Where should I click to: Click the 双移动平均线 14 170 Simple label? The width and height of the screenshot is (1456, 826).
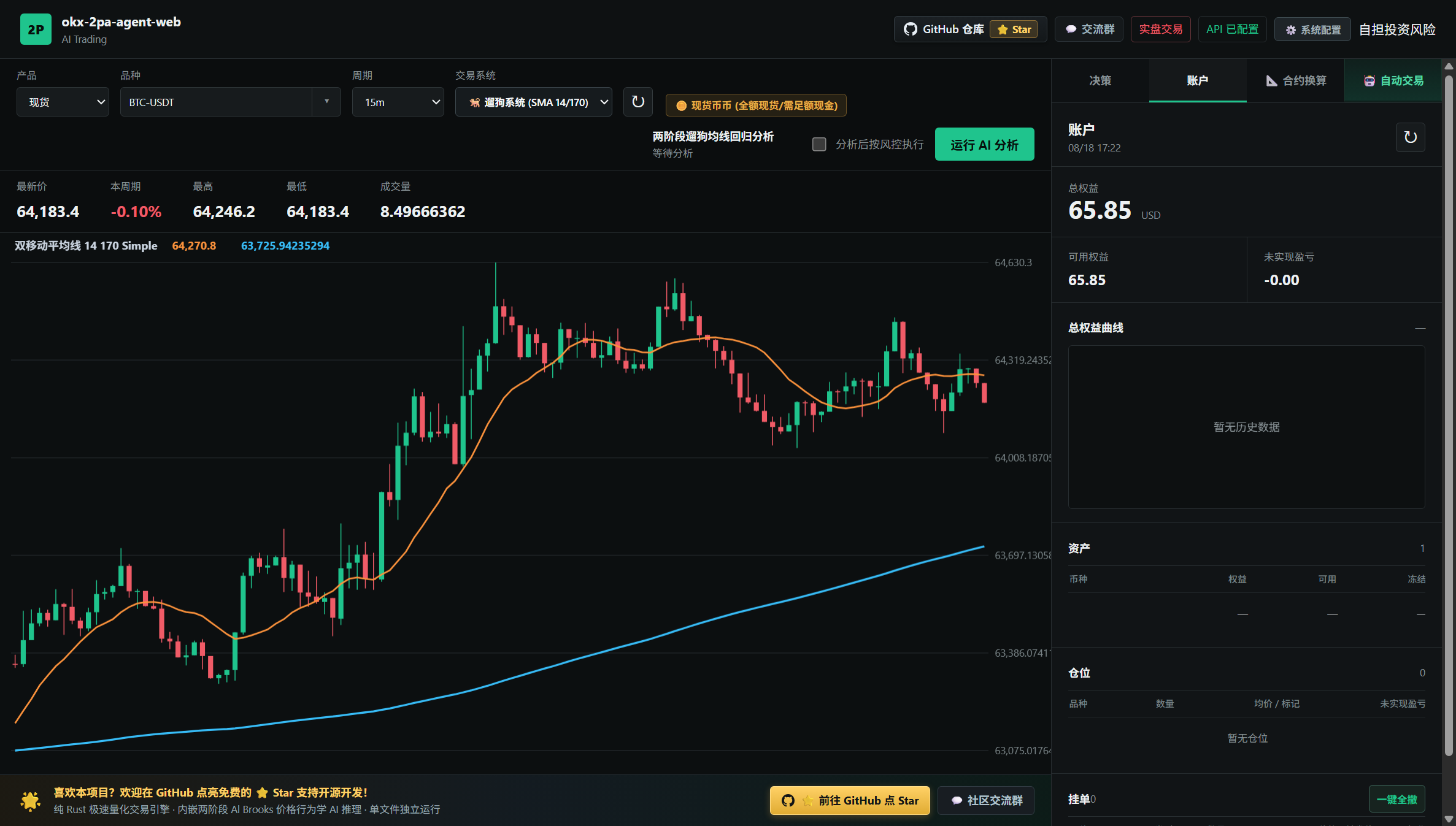pos(86,246)
